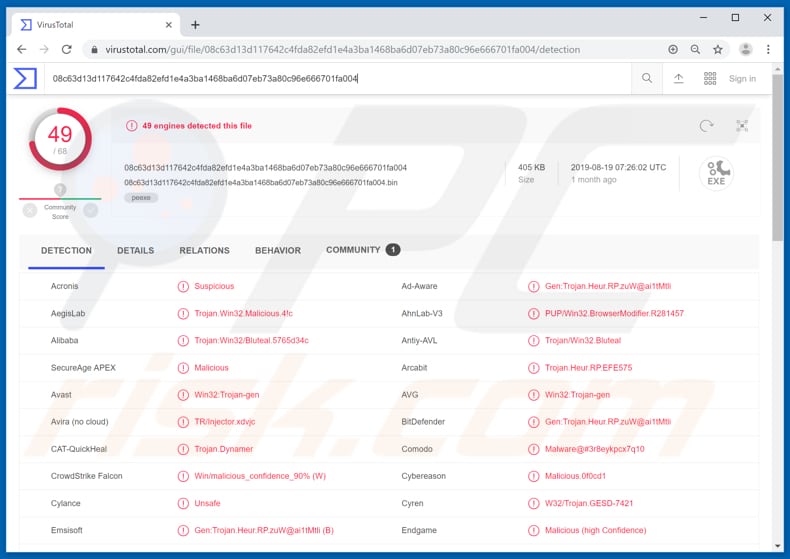This screenshot has height=559, width=790.
Task: Click the browser back arrow
Action: 21,49
